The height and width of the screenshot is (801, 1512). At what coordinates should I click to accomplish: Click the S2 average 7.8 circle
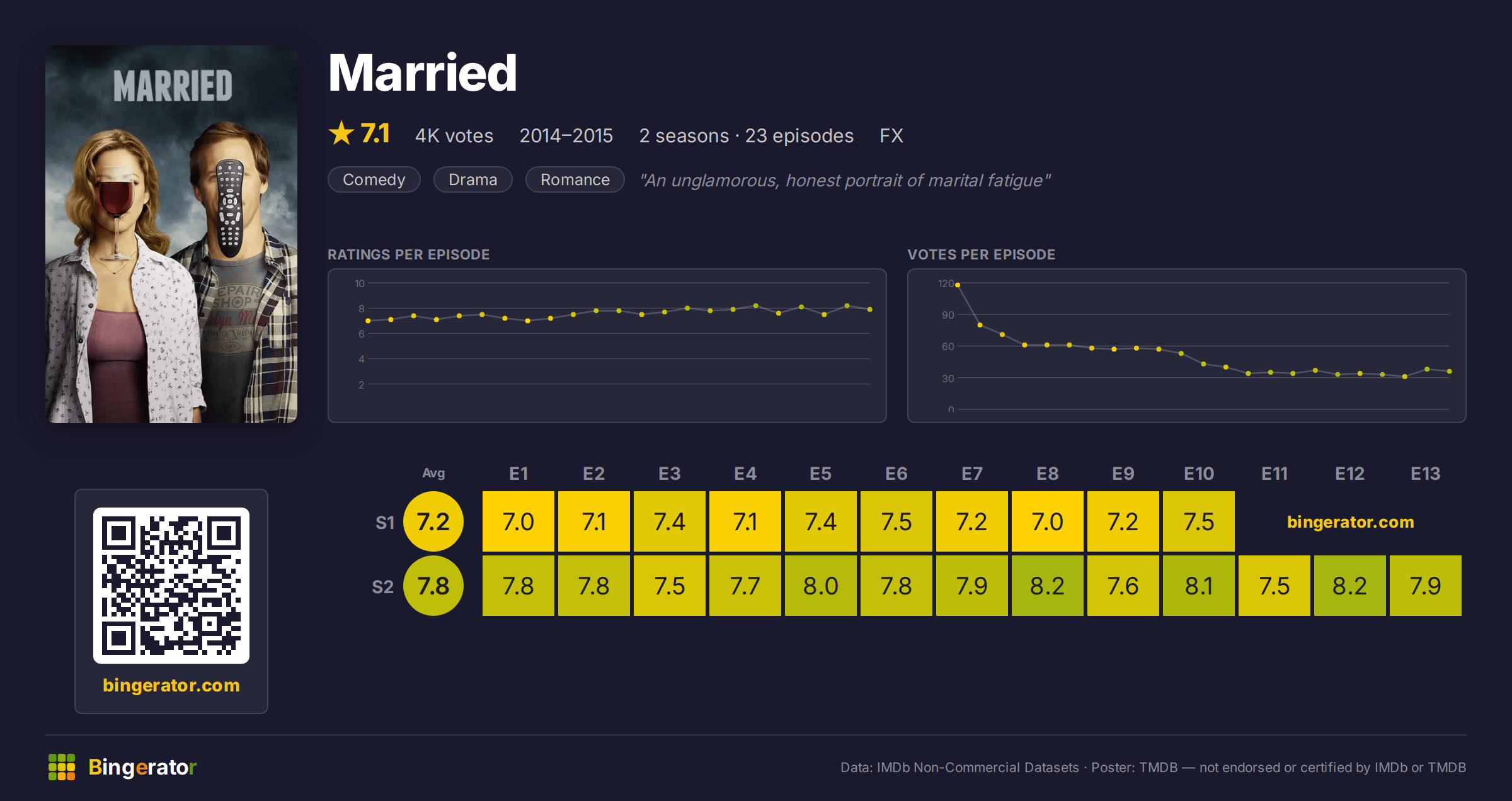(x=433, y=586)
